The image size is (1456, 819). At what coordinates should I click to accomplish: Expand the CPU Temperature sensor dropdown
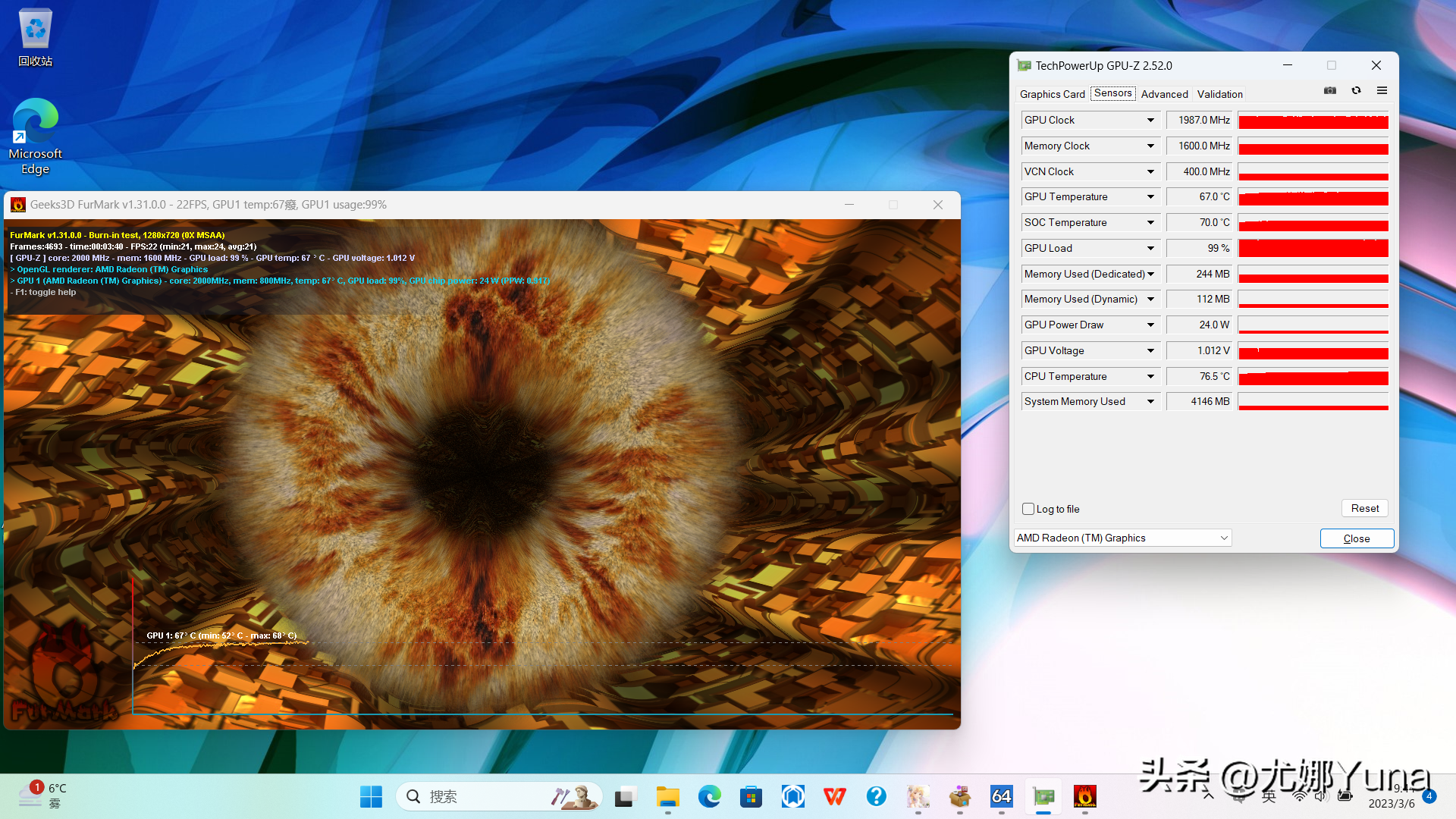tap(1150, 376)
